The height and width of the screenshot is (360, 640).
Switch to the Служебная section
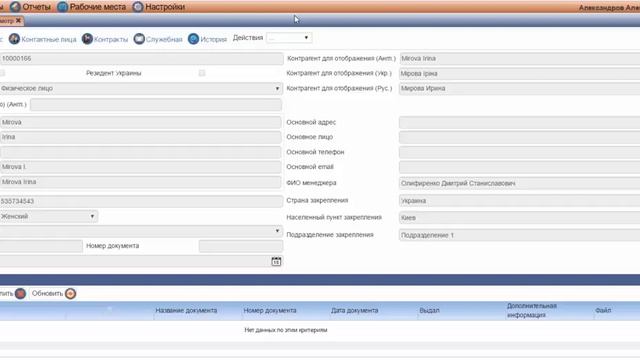(x=164, y=40)
